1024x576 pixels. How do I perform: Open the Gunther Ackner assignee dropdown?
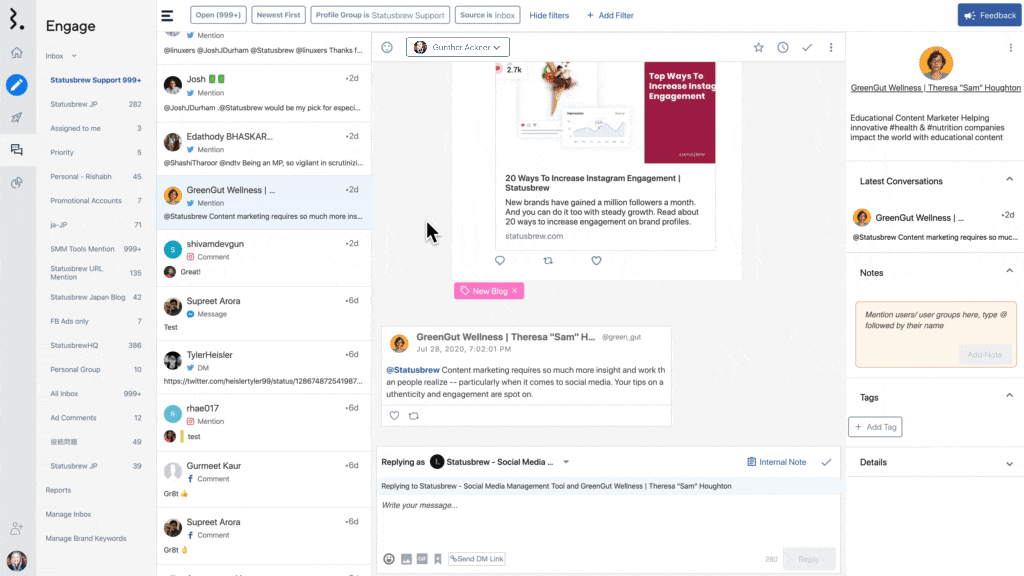pos(458,47)
